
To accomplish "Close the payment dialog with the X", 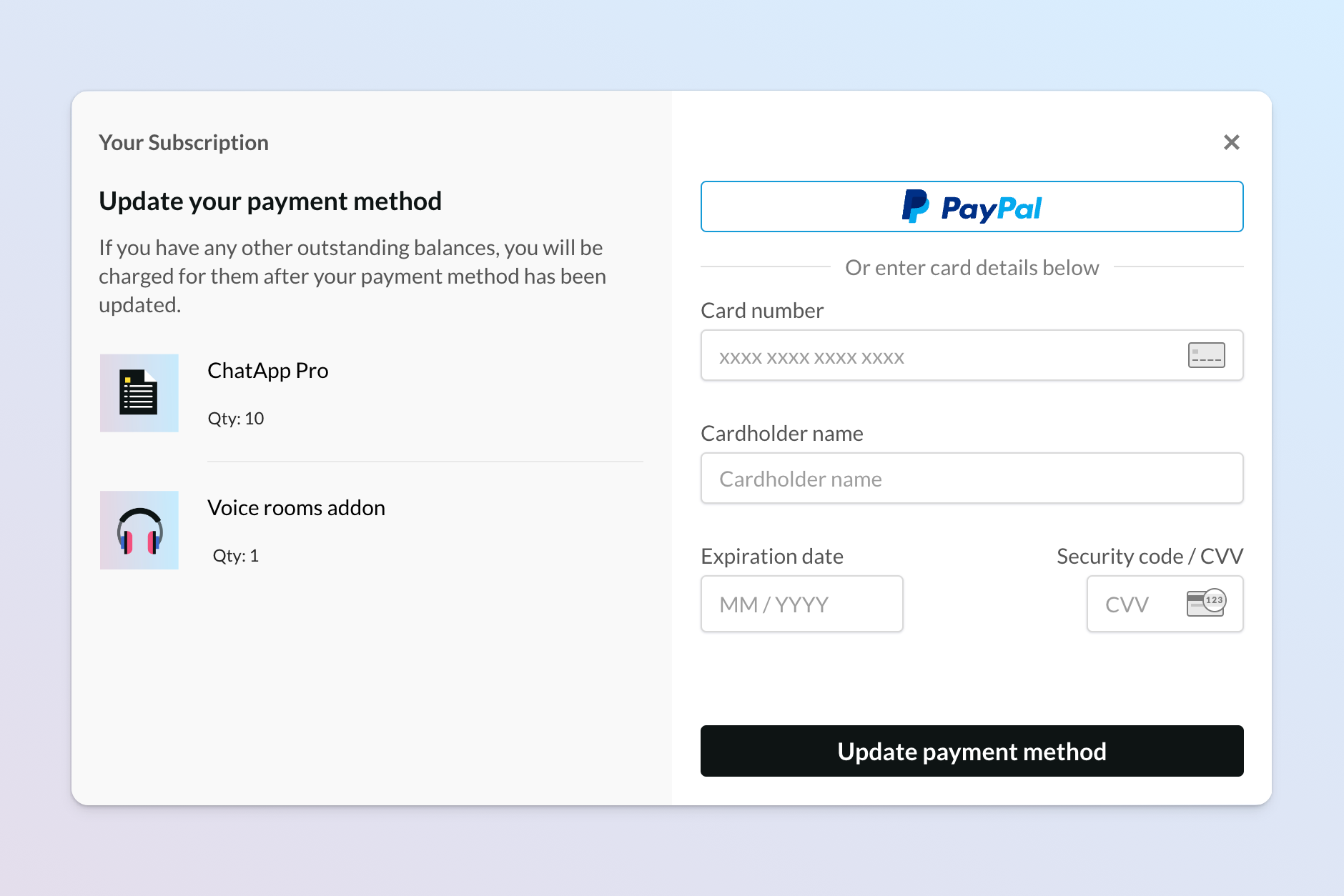I will pos(1232,142).
